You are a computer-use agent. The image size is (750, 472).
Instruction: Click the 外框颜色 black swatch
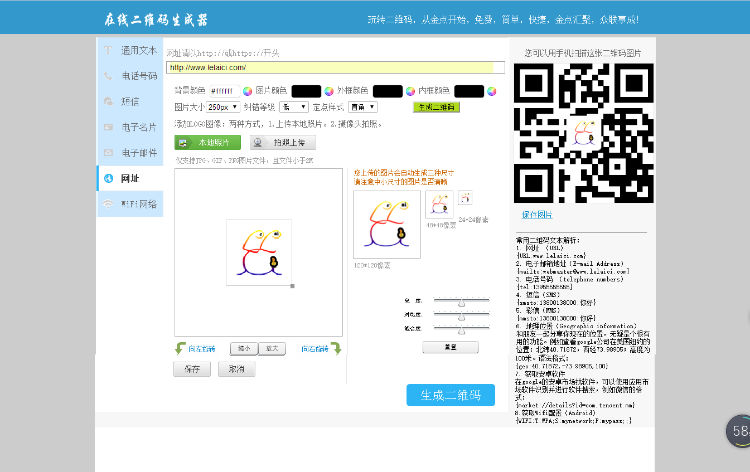click(387, 91)
